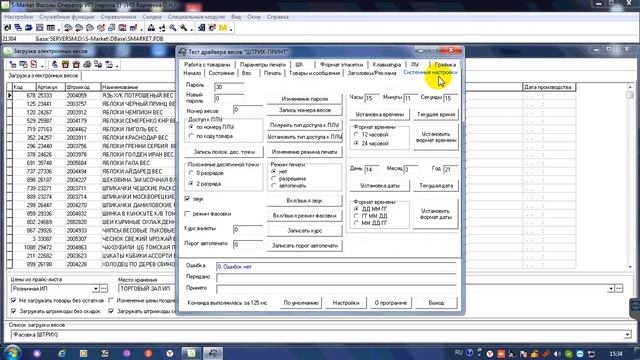The width and height of the screenshot is (640, 360).
Task: Select 'разрешена' print mode radio
Action: [273, 179]
